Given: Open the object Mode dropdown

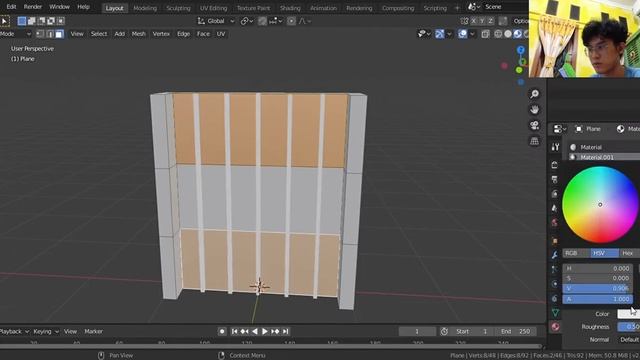Looking at the screenshot, I should pos(16,34).
